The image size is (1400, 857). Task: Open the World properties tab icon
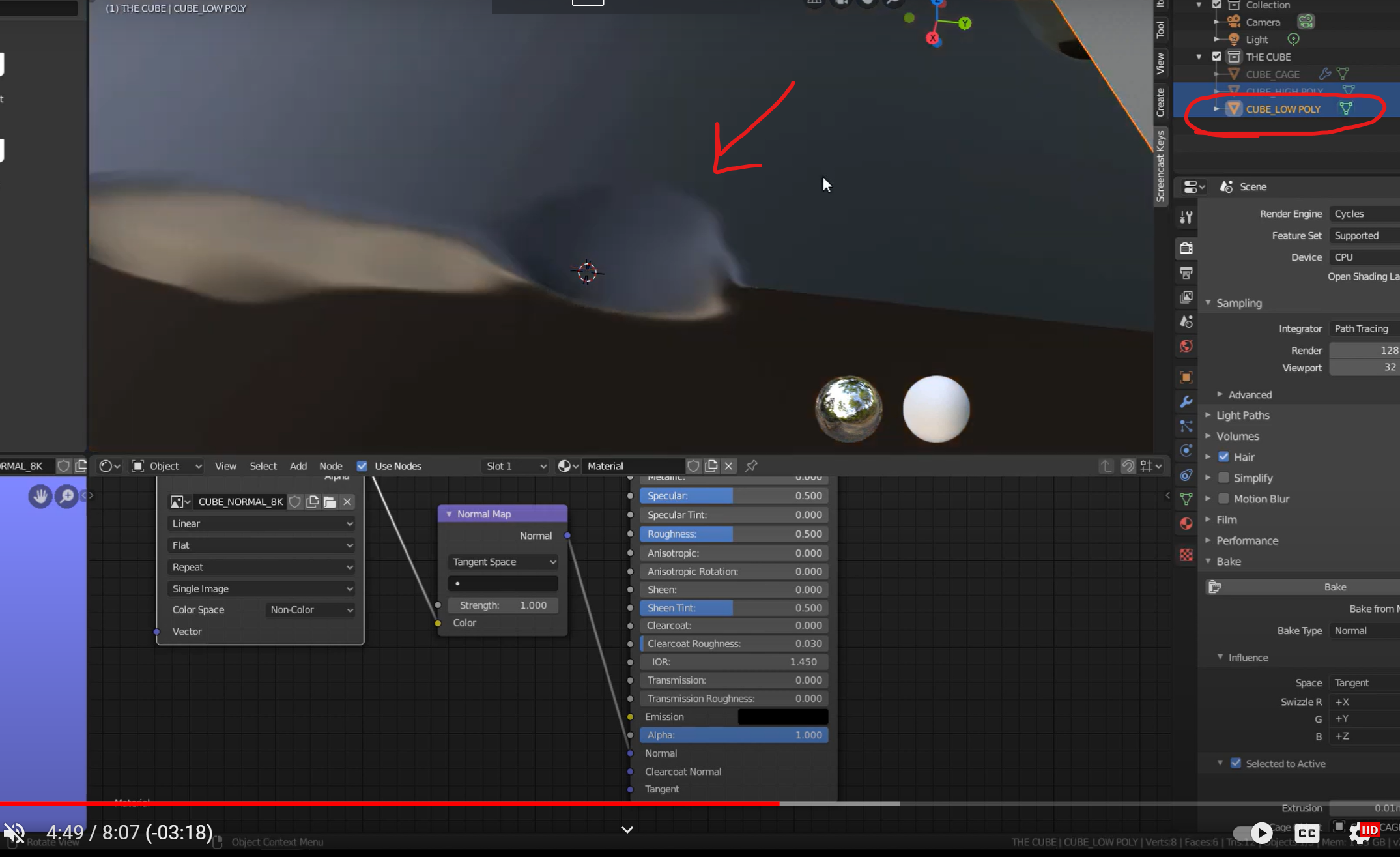tap(1186, 346)
